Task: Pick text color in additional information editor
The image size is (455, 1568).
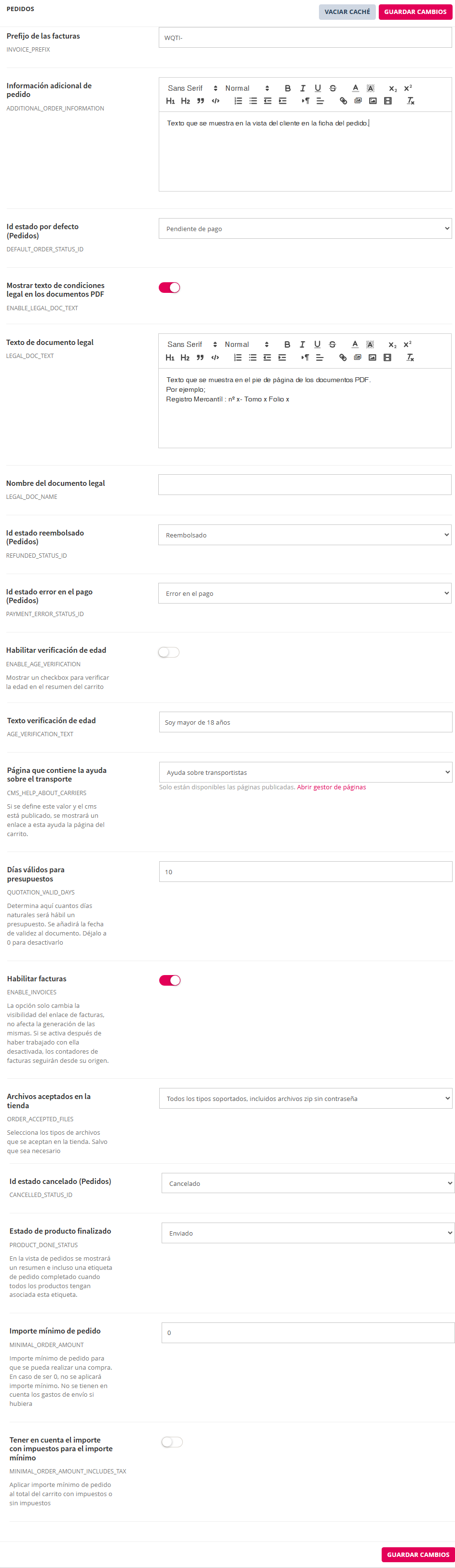Action: click(355, 88)
